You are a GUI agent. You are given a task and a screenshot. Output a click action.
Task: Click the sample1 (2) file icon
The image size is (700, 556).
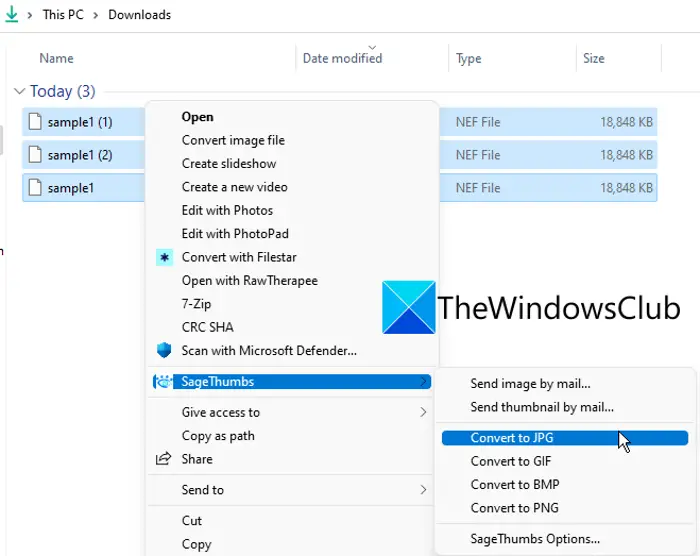pos(35,155)
